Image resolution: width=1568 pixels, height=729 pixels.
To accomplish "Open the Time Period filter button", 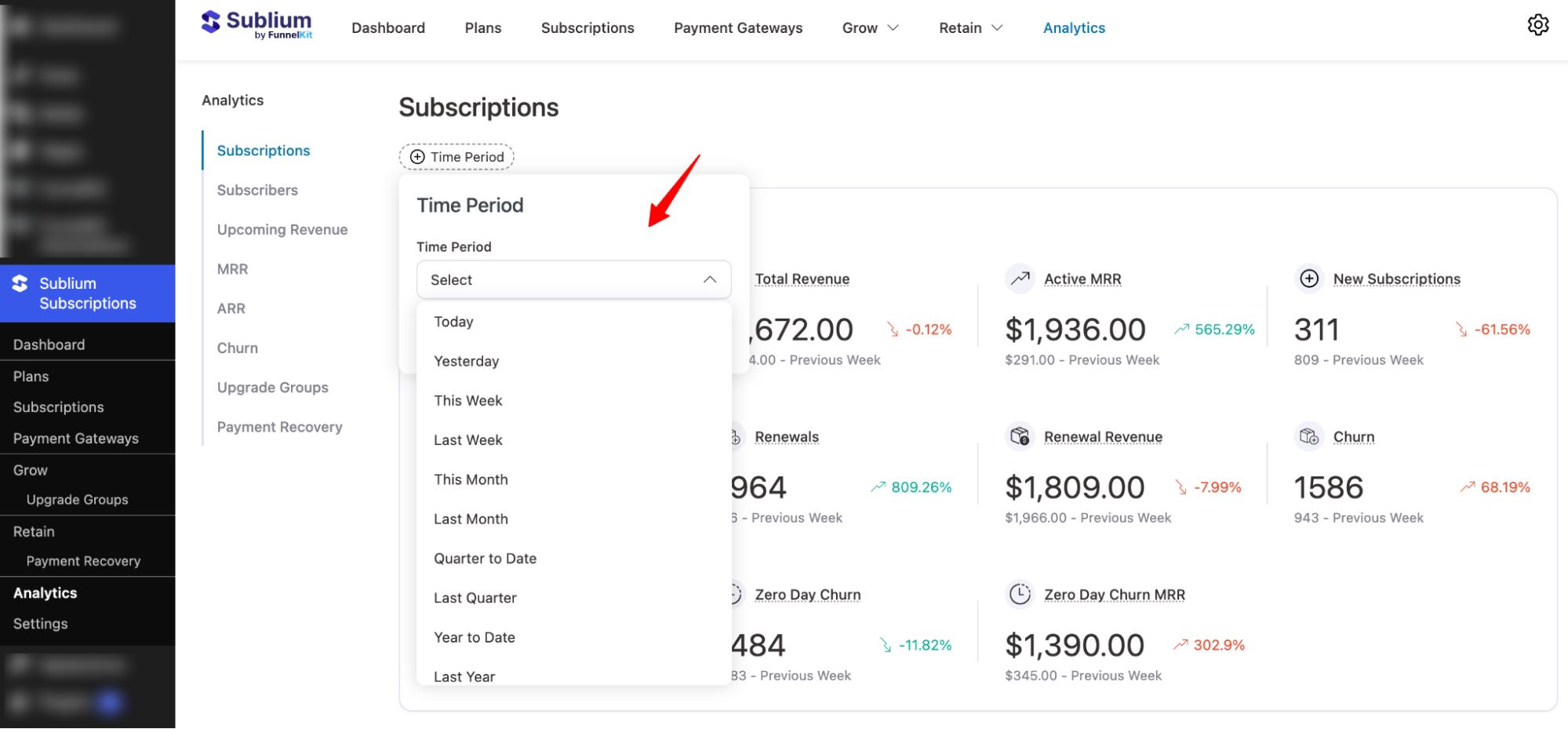I will pyautogui.click(x=456, y=156).
